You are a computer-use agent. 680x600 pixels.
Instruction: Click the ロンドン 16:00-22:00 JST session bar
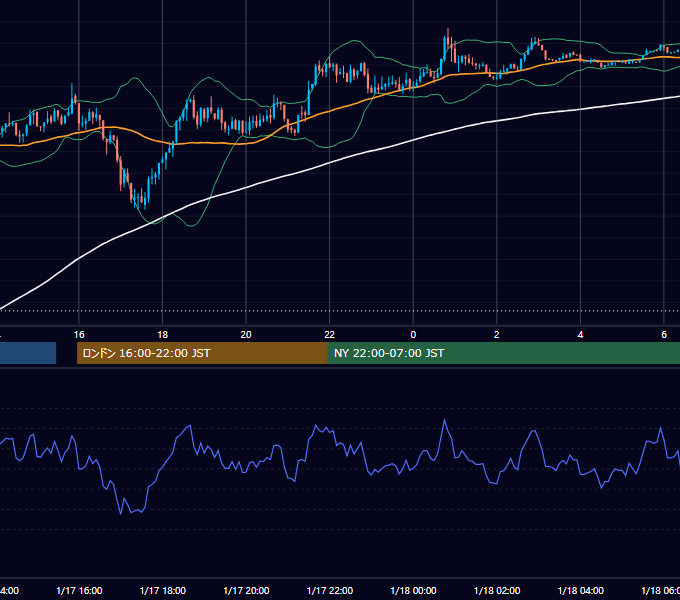tap(202, 353)
